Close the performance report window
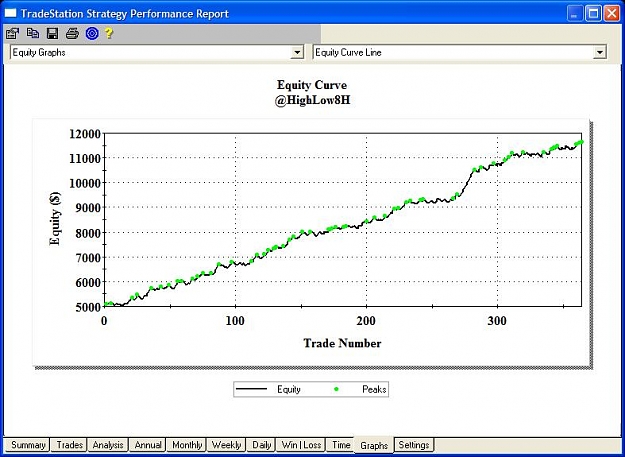 [x=611, y=14]
